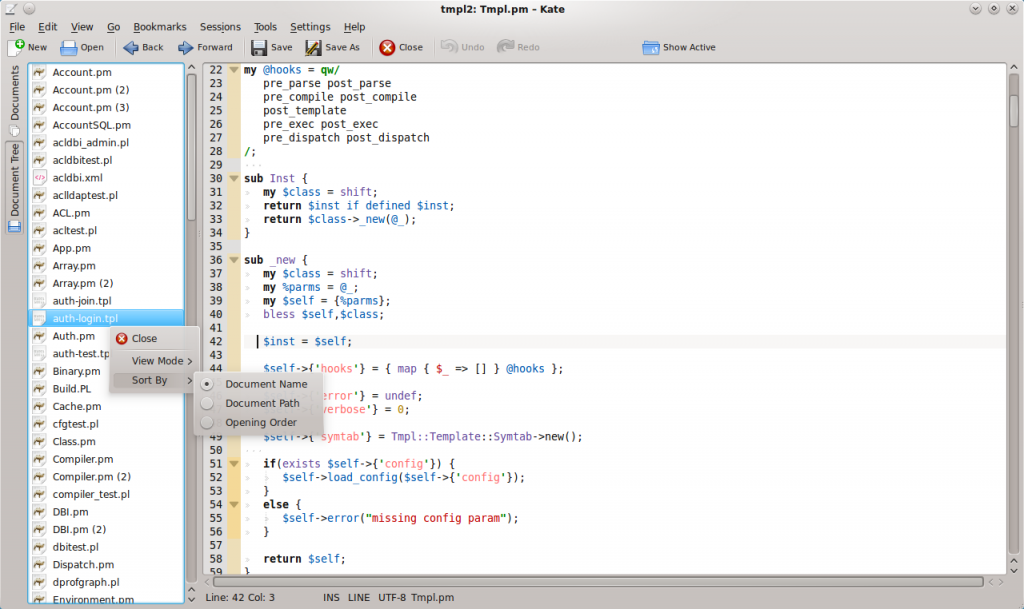The height and width of the screenshot is (609, 1024).
Task: Keep Document Name sorting selected
Action: pyautogui.click(x=266, y=384)
